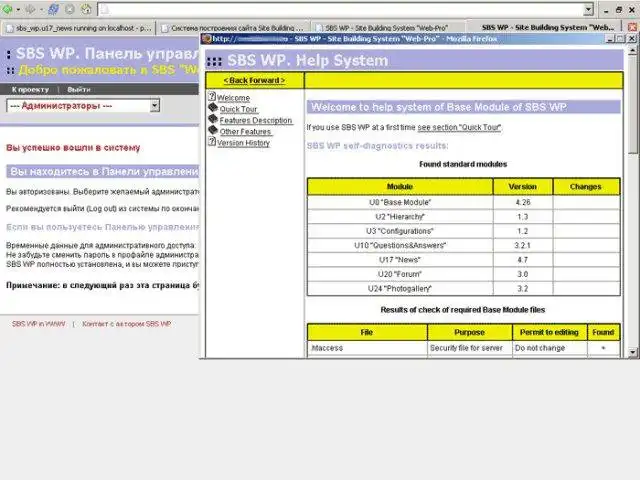
Task: Click the green Back navigation arrow
Action: tap(7, 9)
